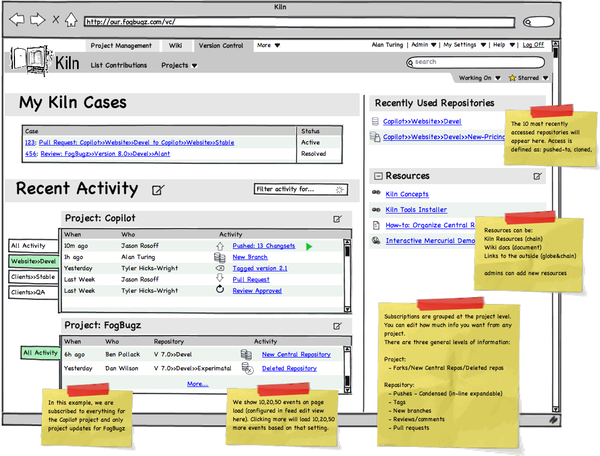
Task: Open the Starred dropdown
Action: [x=530, y=77]
